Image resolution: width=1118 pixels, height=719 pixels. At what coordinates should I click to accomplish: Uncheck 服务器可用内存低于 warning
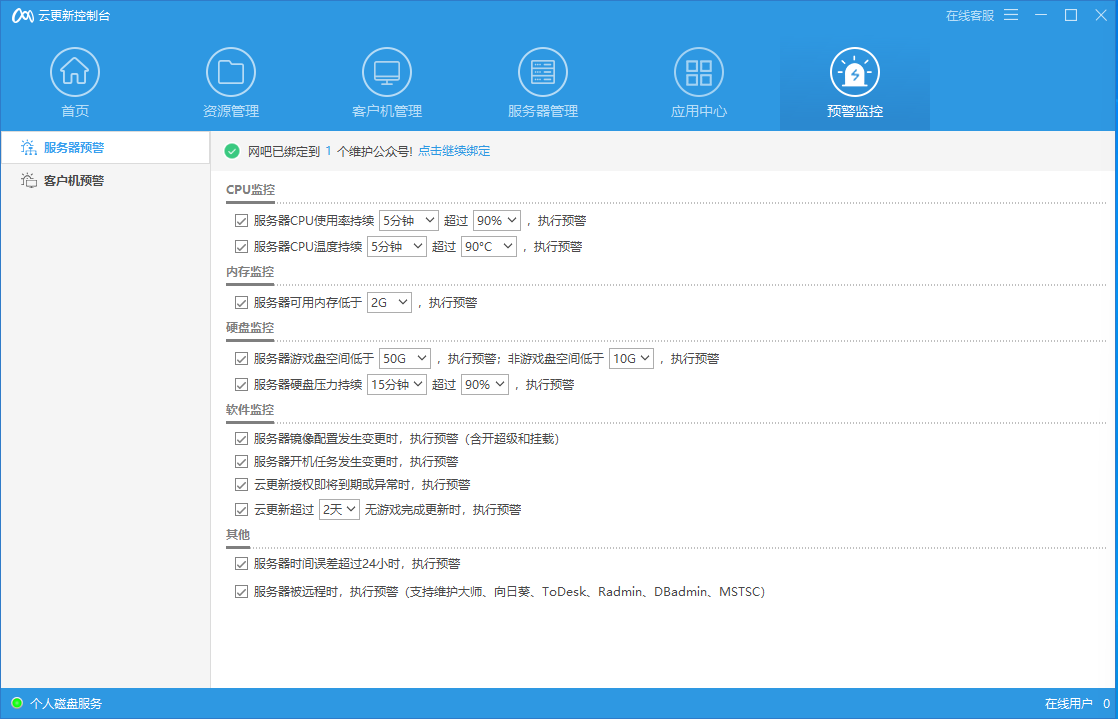tap(241, 301)
